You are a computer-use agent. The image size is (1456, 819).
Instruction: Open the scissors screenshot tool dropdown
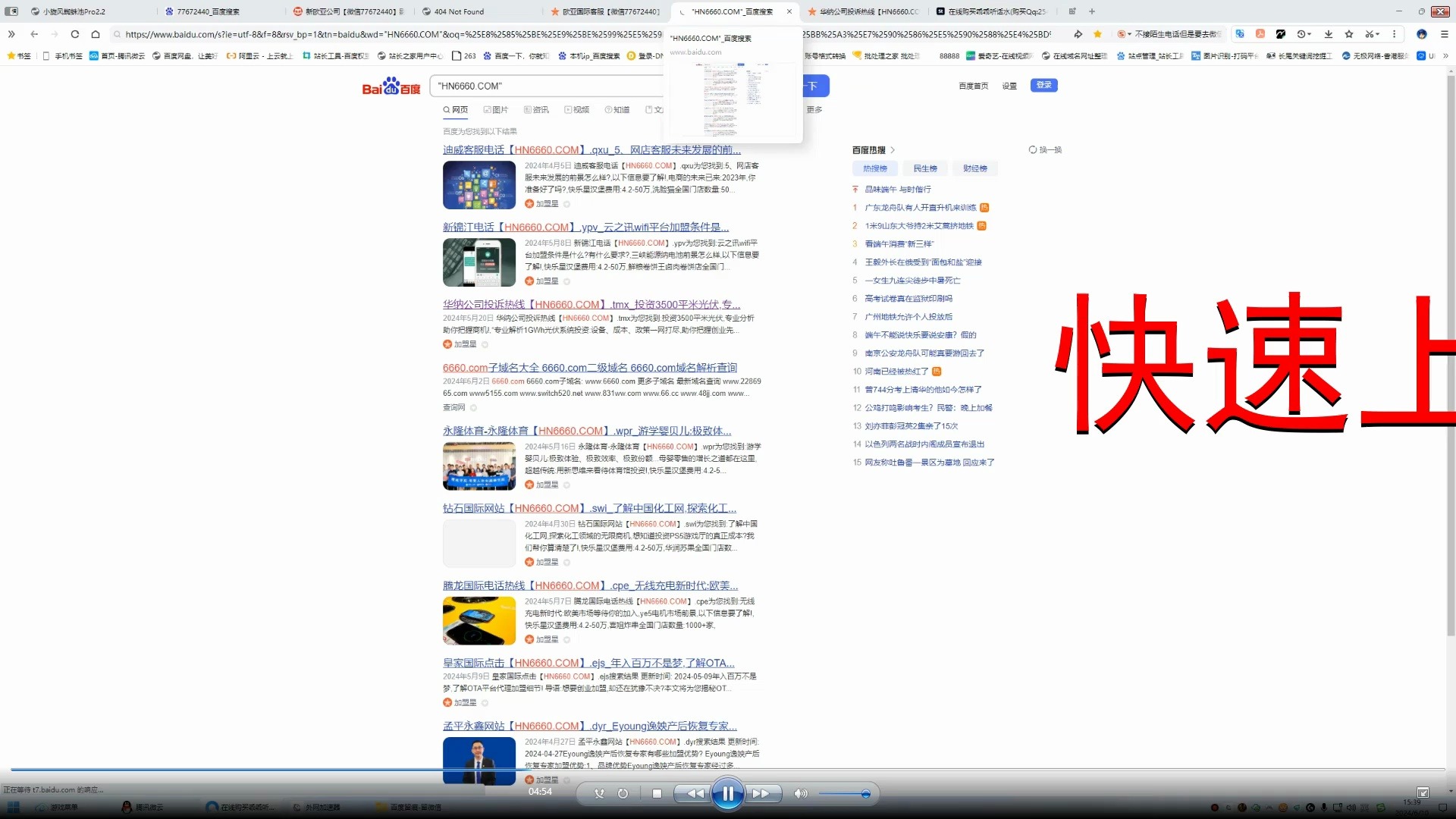pos(1370,34)
